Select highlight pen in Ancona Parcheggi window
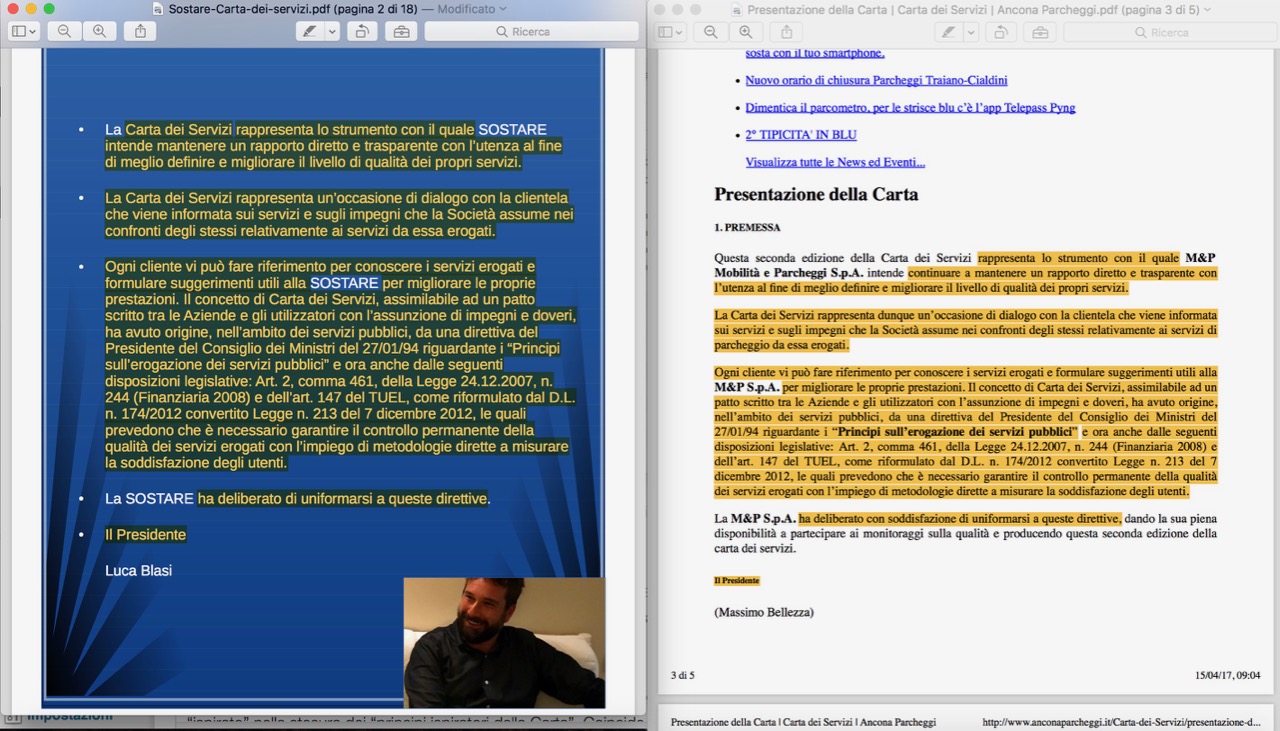Image resolution: width=1280 pixels, height=731 pixels. click(x=948, y=32)
